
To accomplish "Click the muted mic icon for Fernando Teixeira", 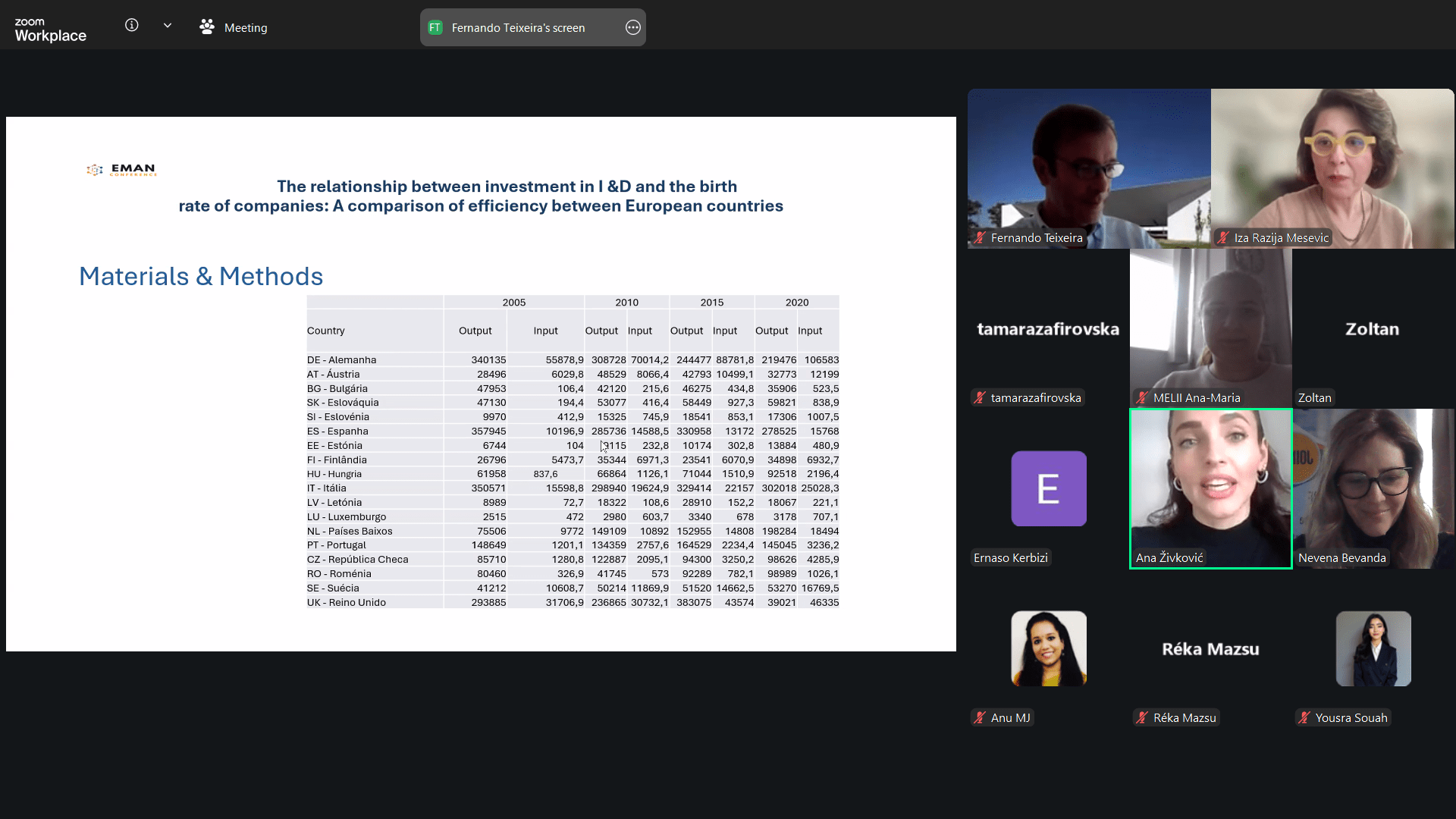I will (981, 238).
